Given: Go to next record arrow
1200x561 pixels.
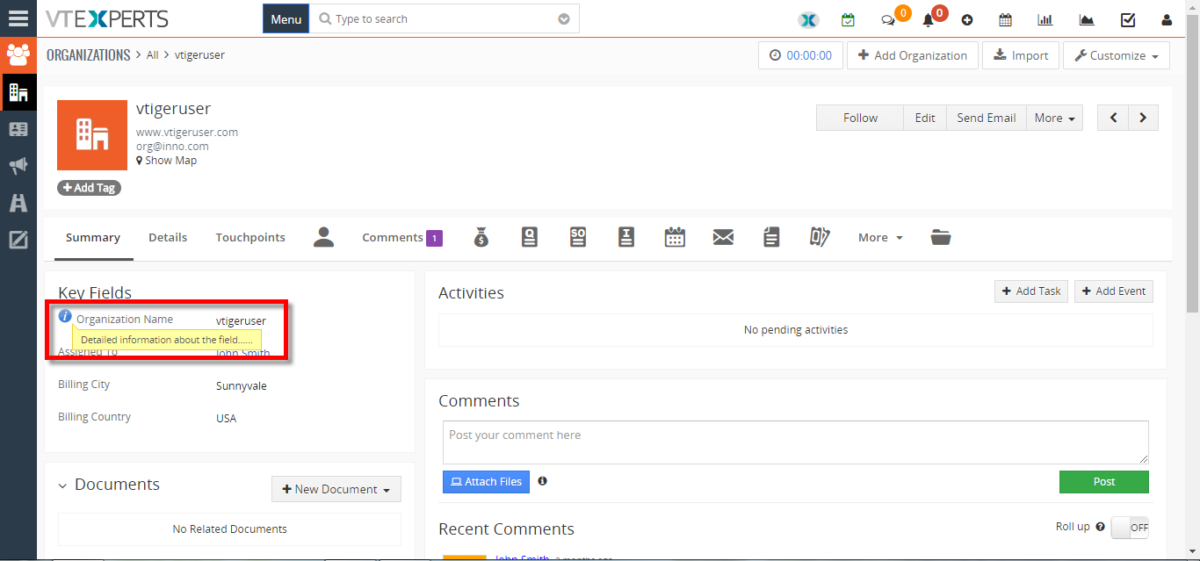Looking at the screenshot, I should (x=1144, y=118).
